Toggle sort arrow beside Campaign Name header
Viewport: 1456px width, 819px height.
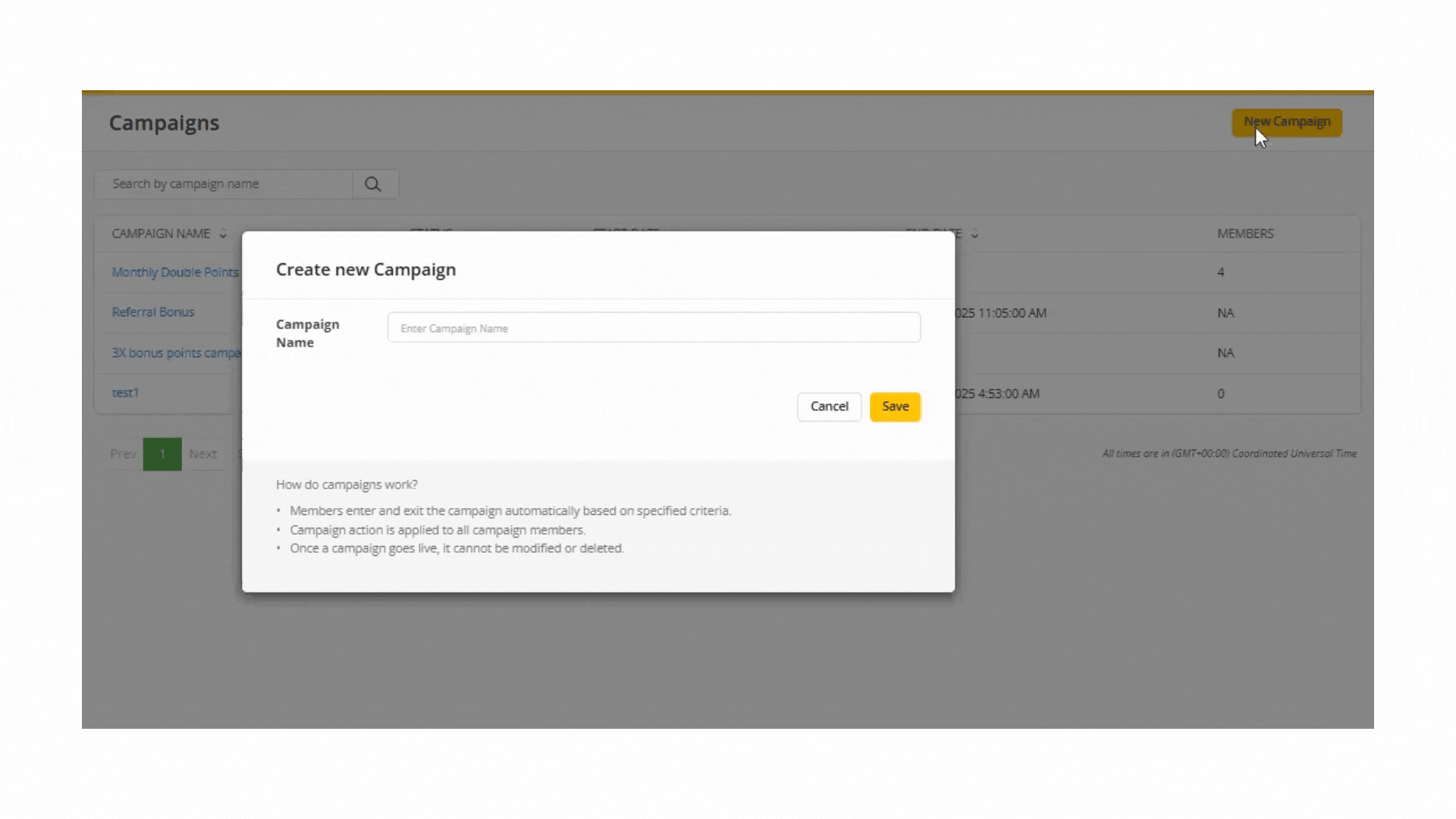tap(223, 234)
